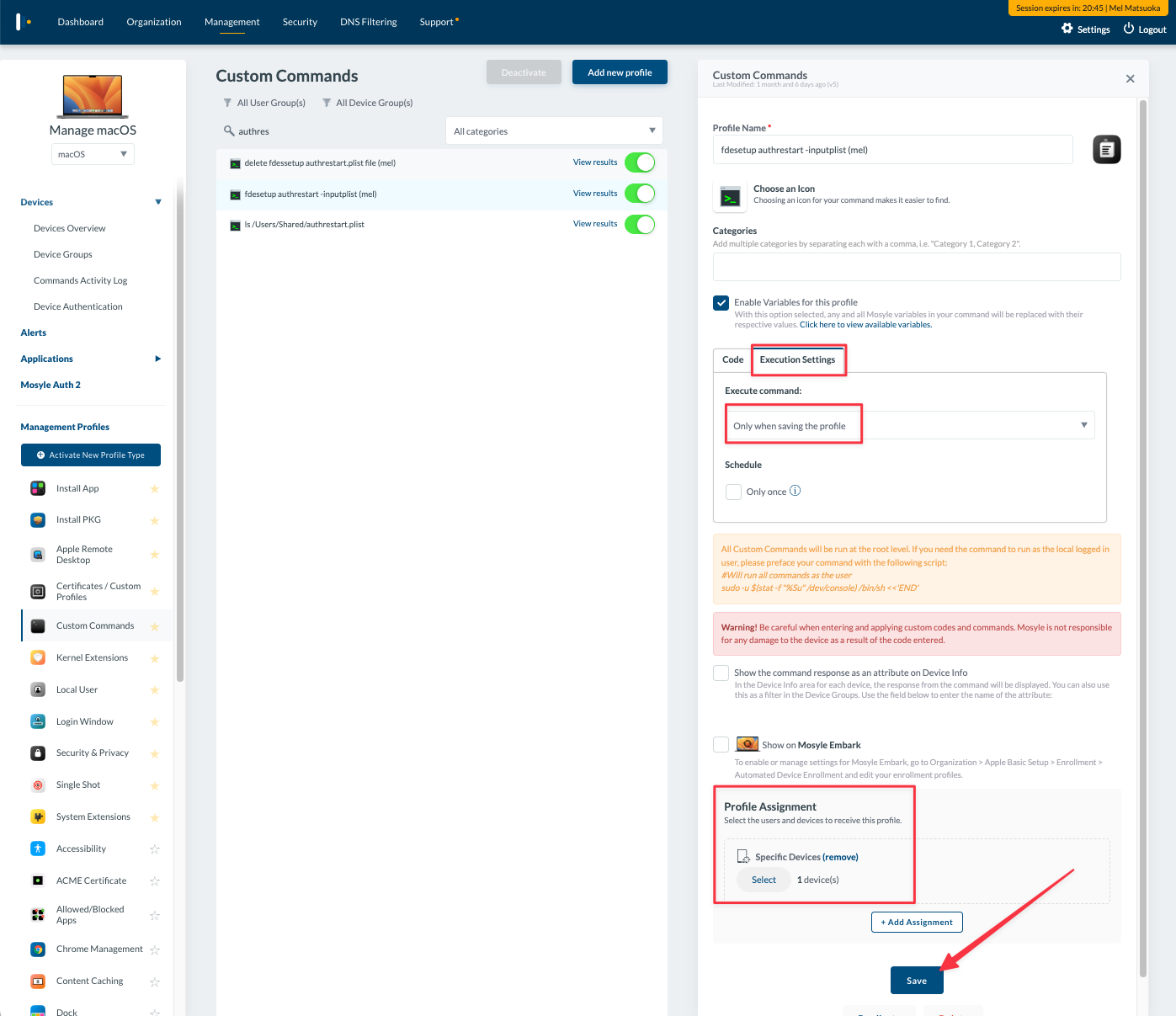
Task: Open the Security menu
Action: click(300, 22)
